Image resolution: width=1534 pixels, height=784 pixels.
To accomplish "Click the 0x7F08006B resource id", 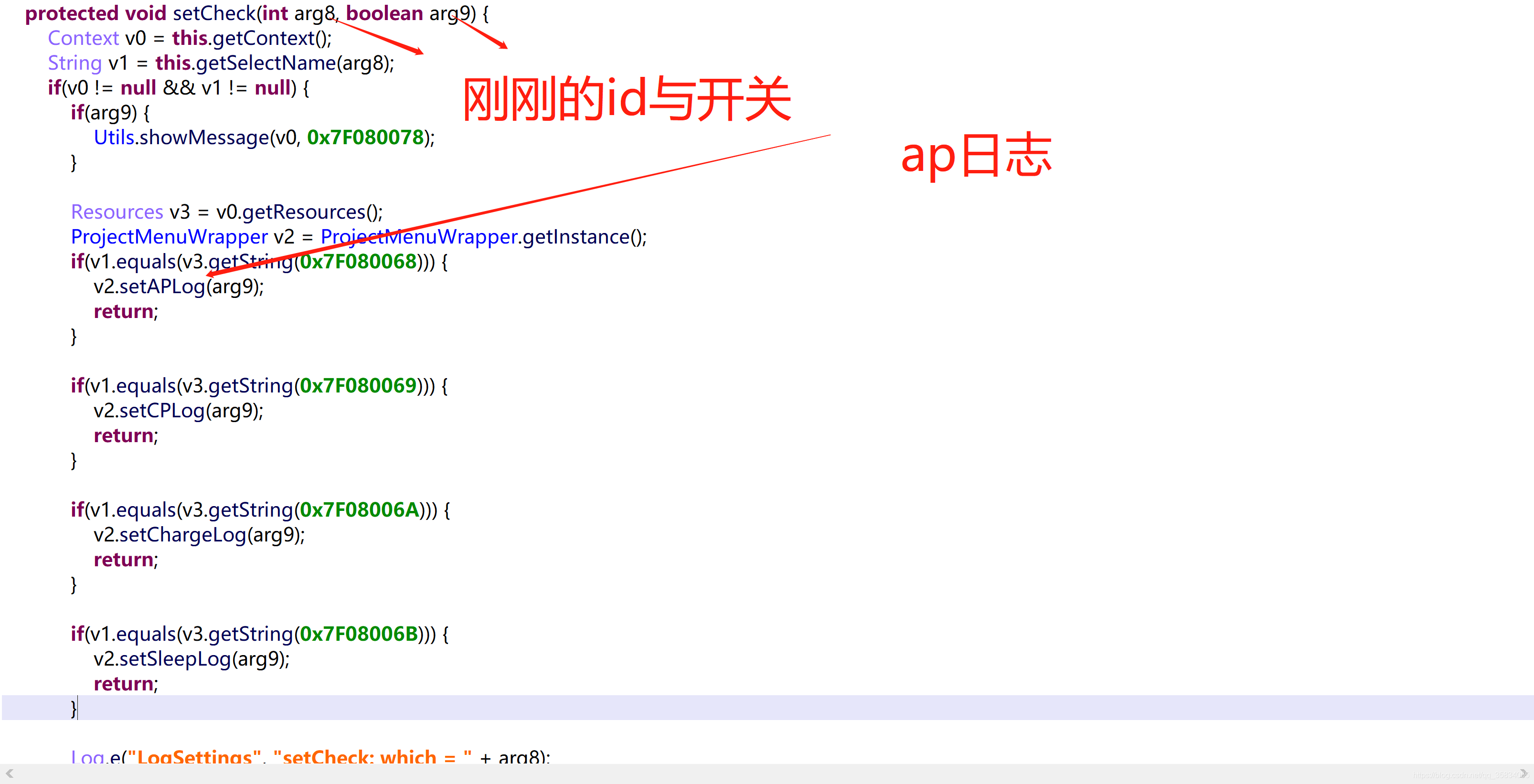I will (359, 634).
